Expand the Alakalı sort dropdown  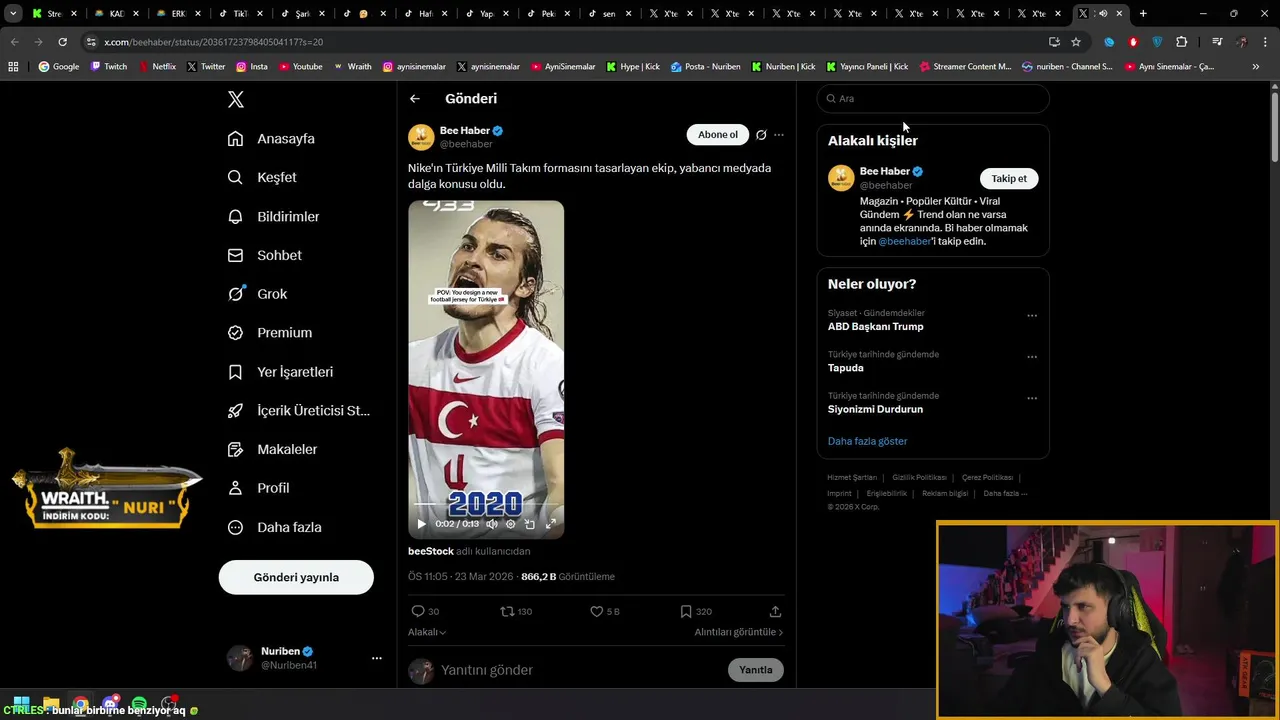point(427,632)
